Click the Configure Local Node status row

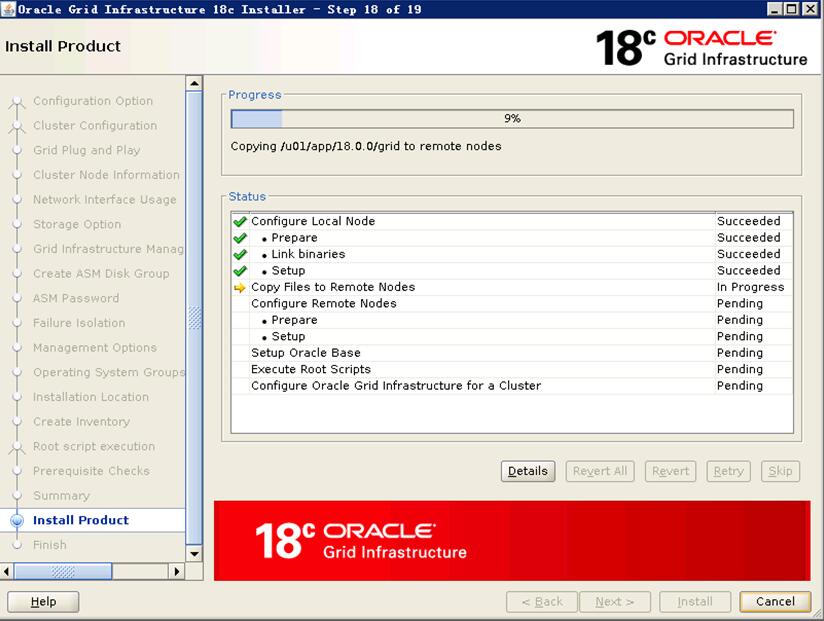(x=512, y=221)
